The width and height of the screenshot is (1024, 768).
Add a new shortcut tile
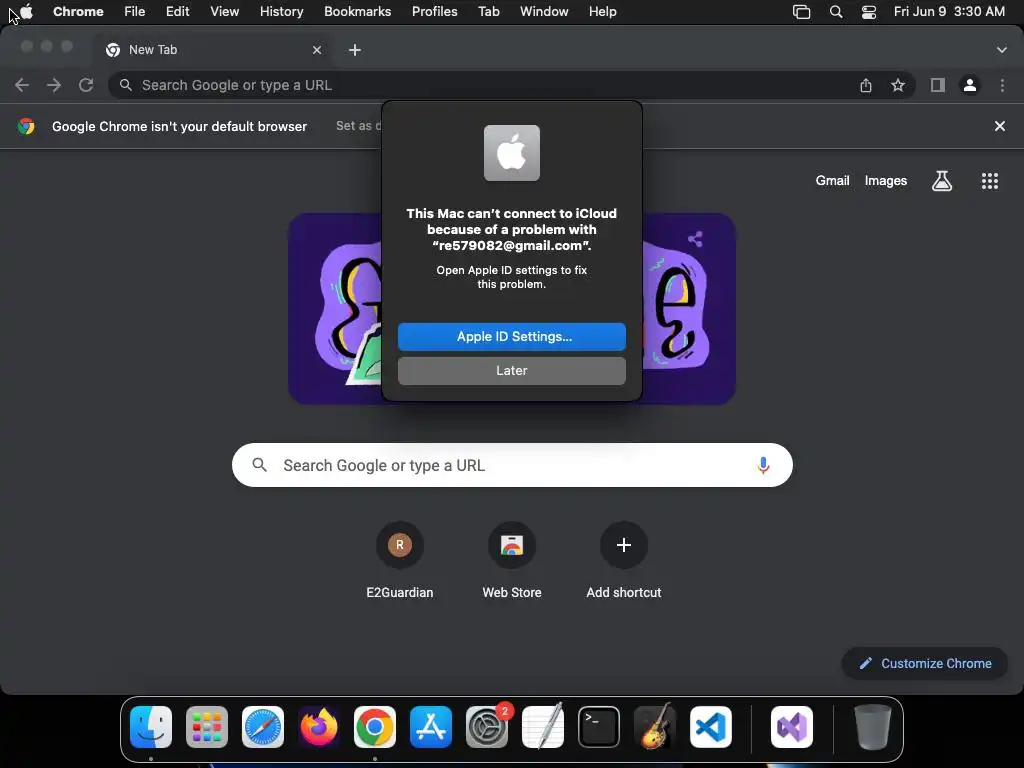(x=624, y=560)
